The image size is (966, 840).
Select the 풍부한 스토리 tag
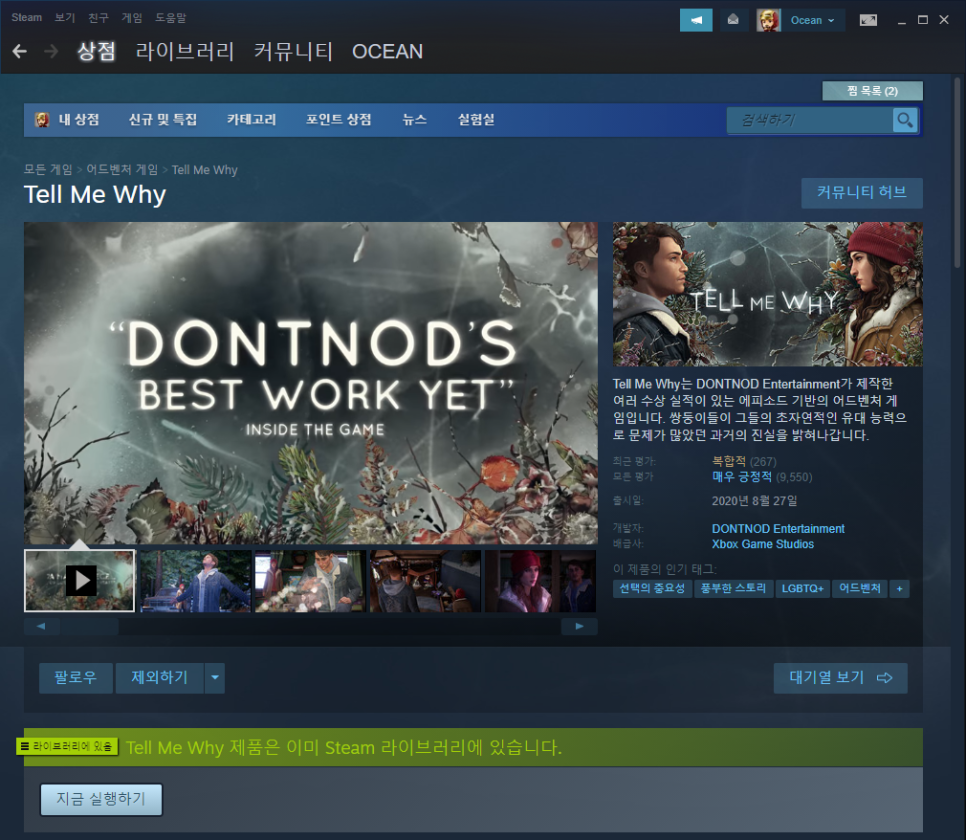pyautogui.click(x=734, y=589)
